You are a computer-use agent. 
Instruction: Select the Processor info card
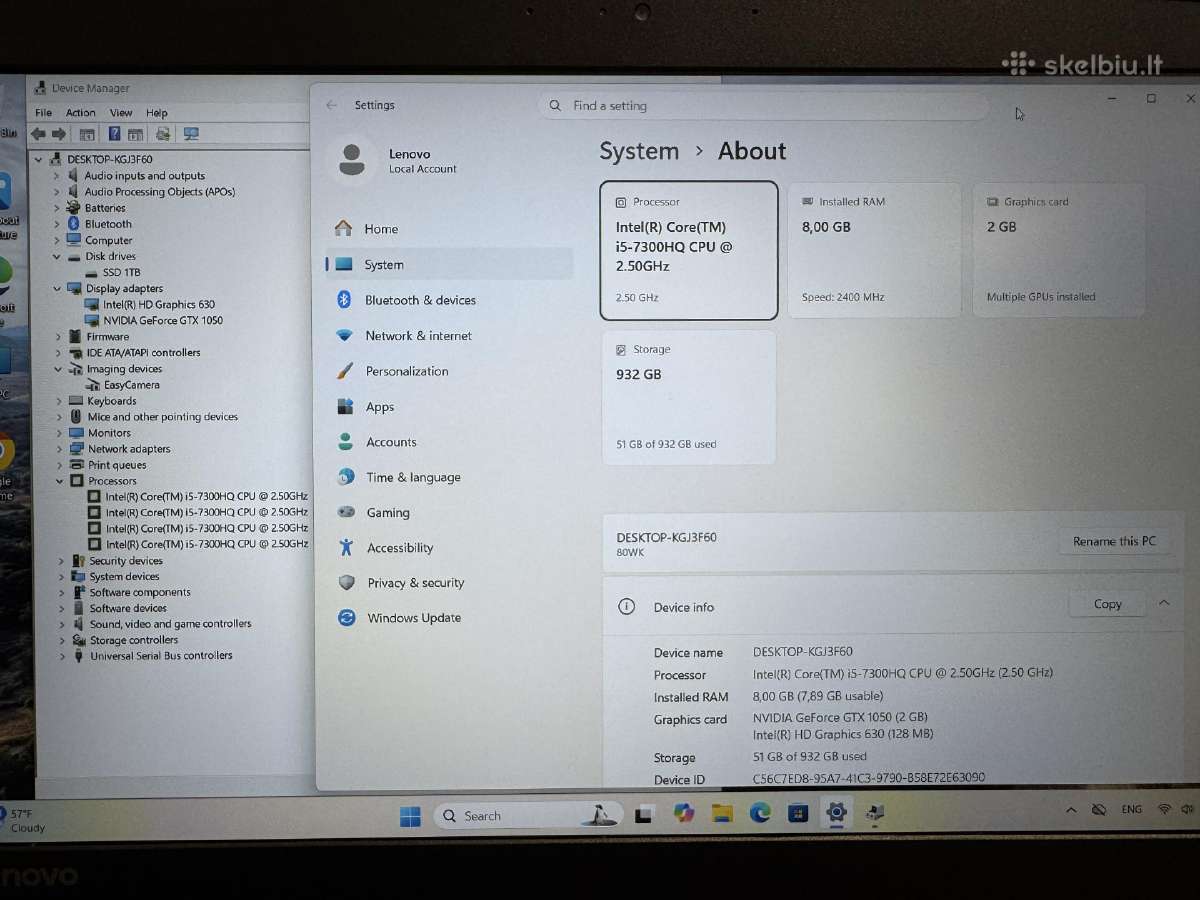coord(689,250)
